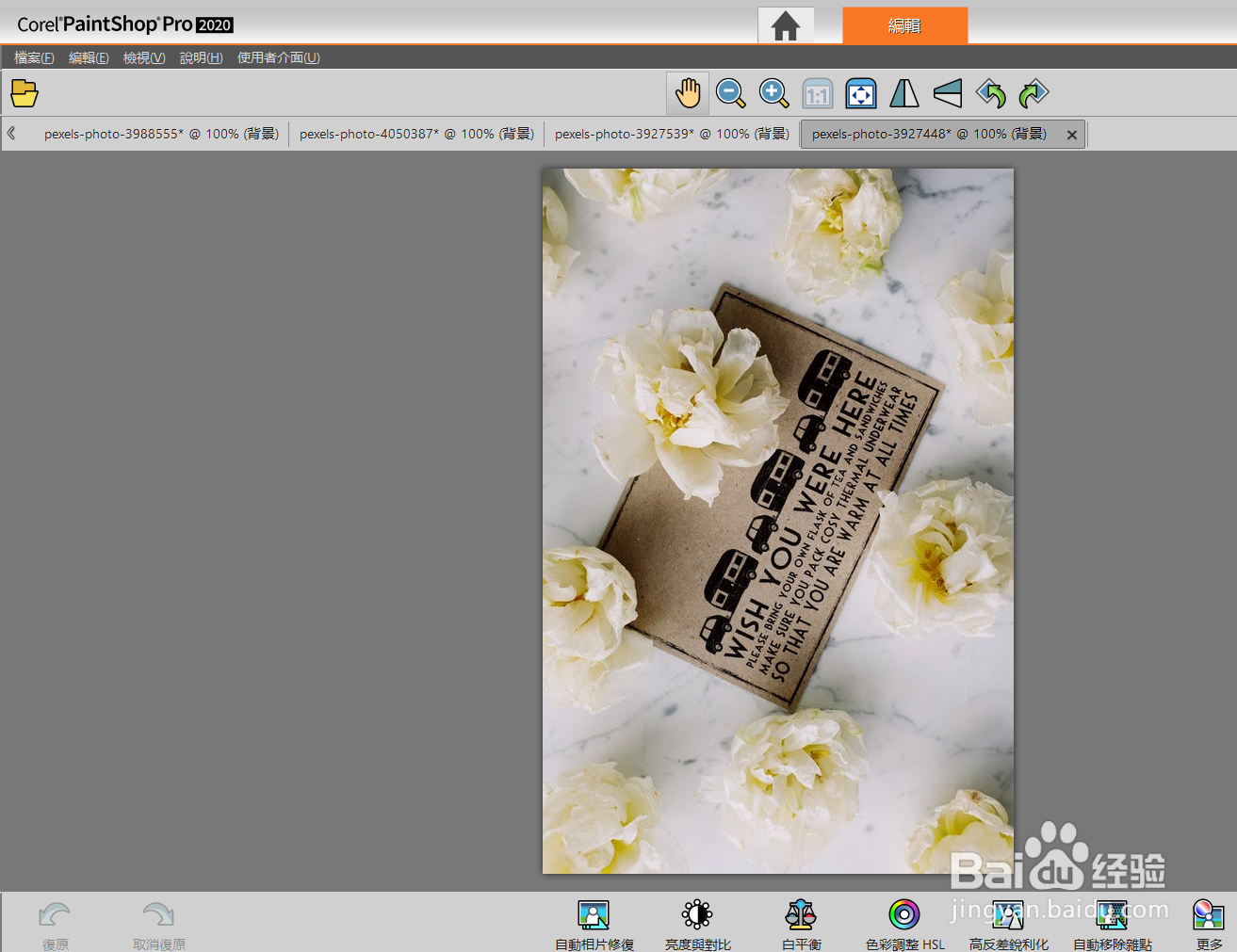
Task: Fit image to window
Action: (x=861, y=94)
